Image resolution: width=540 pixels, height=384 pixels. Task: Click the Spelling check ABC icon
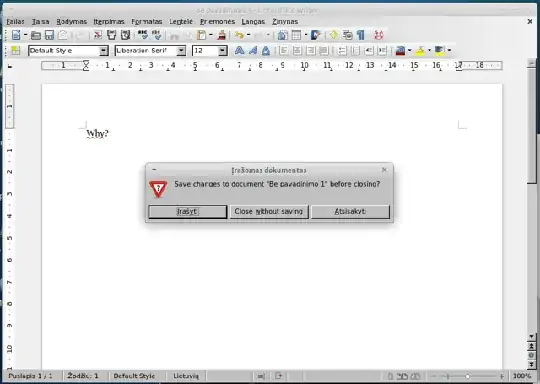tap(143, 35)
